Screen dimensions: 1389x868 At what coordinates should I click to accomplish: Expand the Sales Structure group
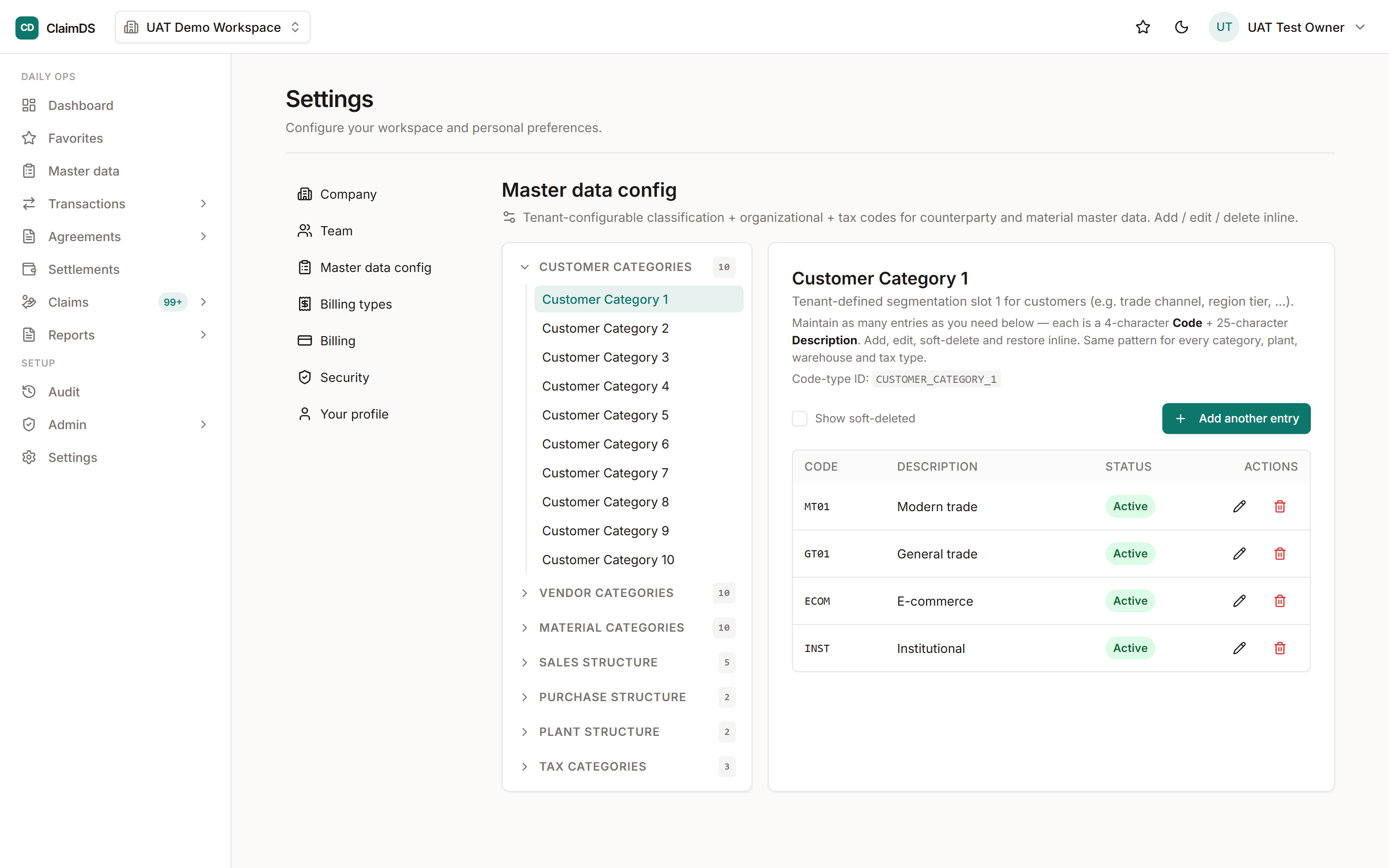click(x=627, y=663)
